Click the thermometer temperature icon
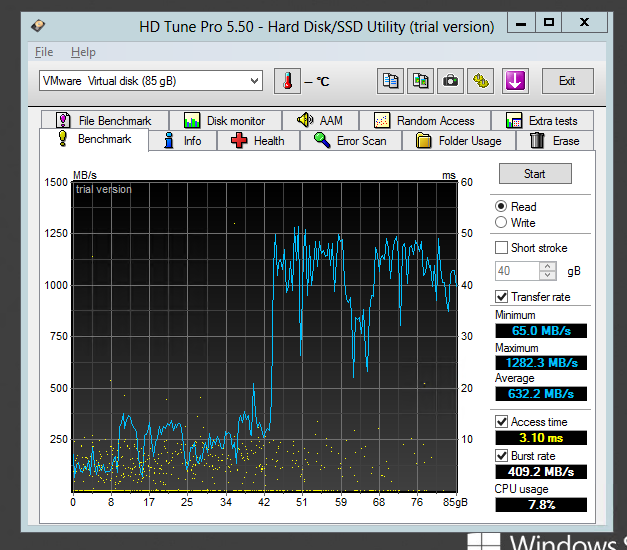The height and width of the screenshot is (550, 627). (287, 81)
